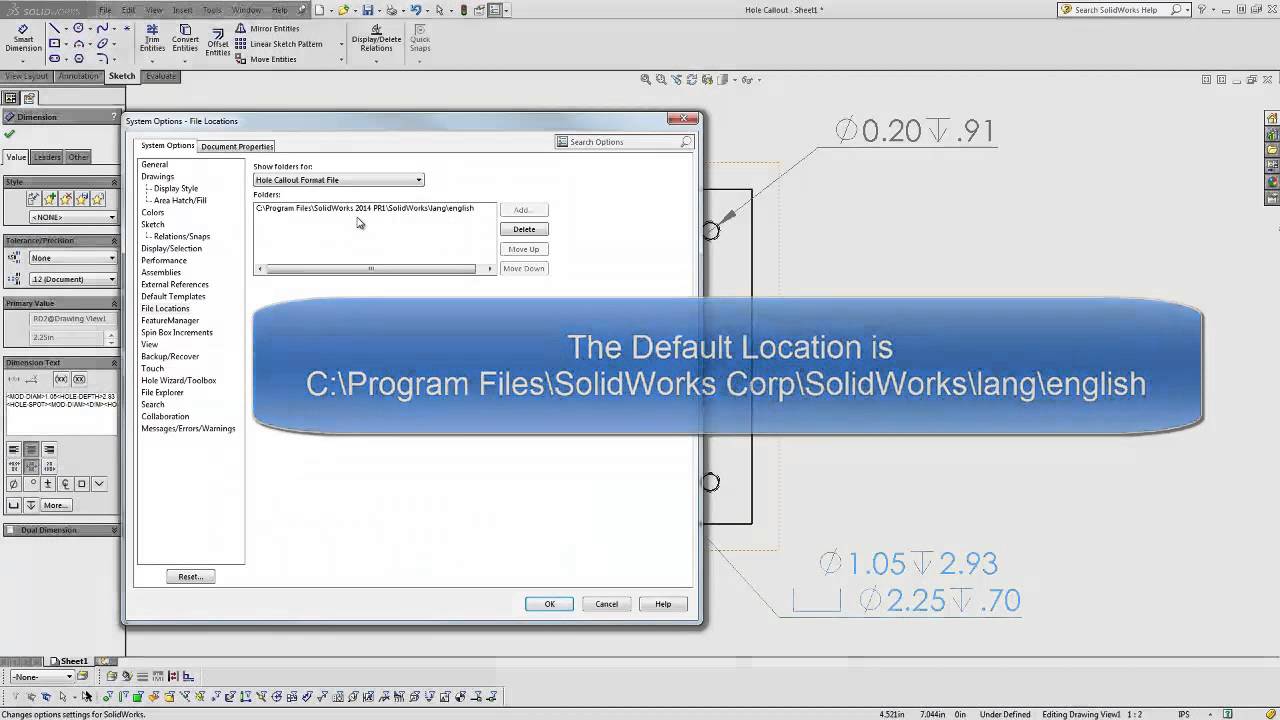Click the plus/minus symbol button
The height and width of the screenshot is (720, 1280).
pos(48,484)
